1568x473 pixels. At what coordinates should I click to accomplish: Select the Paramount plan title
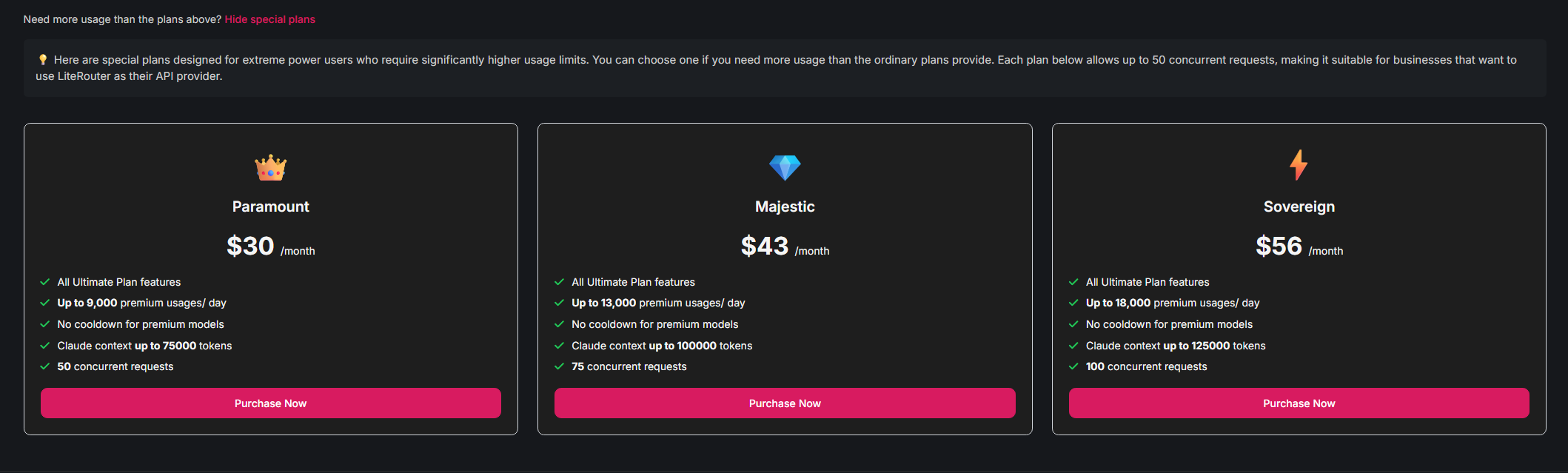point(270,207)
